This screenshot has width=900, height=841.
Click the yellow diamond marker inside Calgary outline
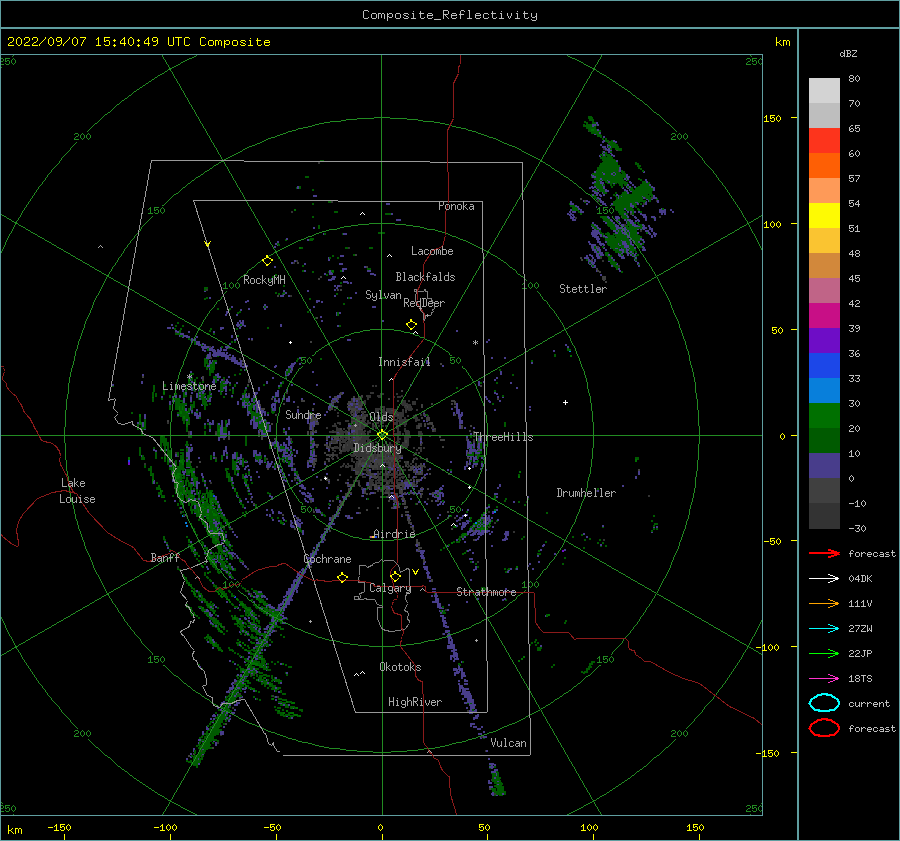[395, 576]
